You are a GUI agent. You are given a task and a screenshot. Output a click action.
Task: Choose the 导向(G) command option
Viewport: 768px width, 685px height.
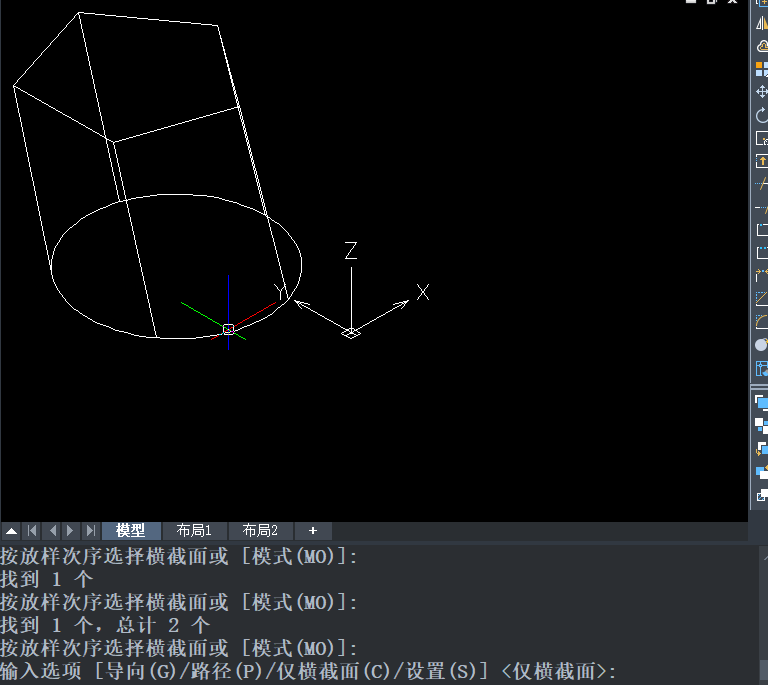point(141,671)
